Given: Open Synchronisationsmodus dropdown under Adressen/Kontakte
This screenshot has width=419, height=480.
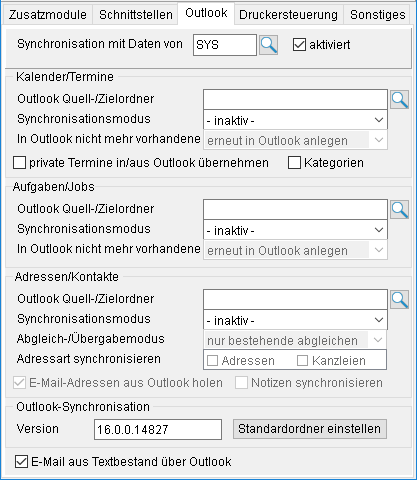Looking at the screenshot, I should 295,320.
